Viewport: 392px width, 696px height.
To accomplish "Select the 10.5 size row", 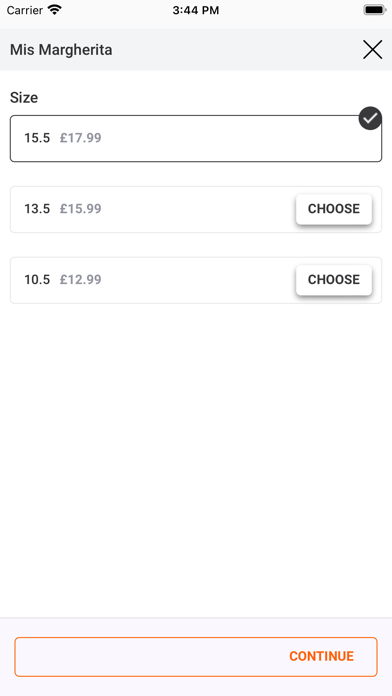I will [196, 280].
